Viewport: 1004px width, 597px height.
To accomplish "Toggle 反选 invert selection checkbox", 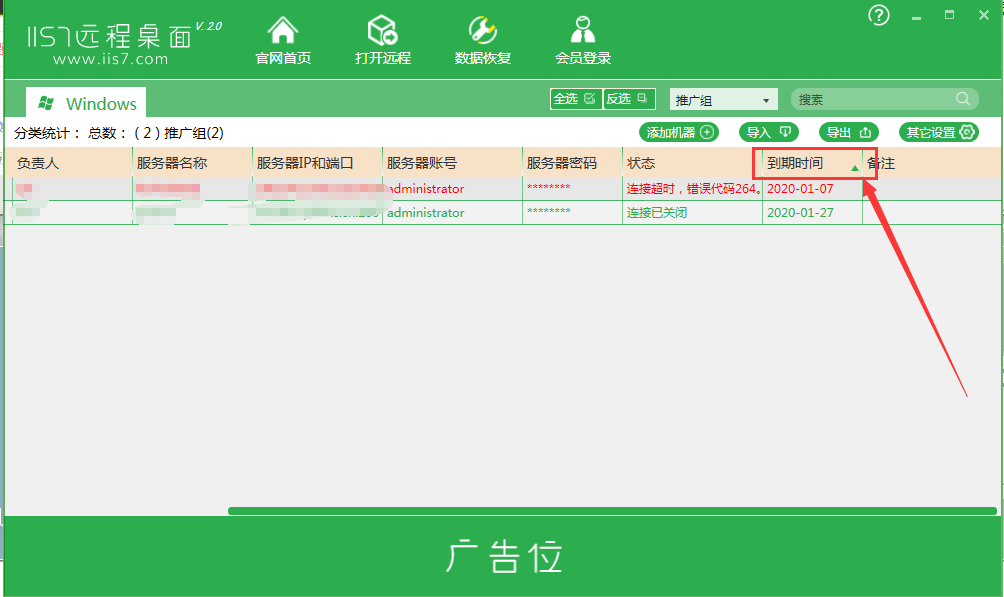I will 629,99.
